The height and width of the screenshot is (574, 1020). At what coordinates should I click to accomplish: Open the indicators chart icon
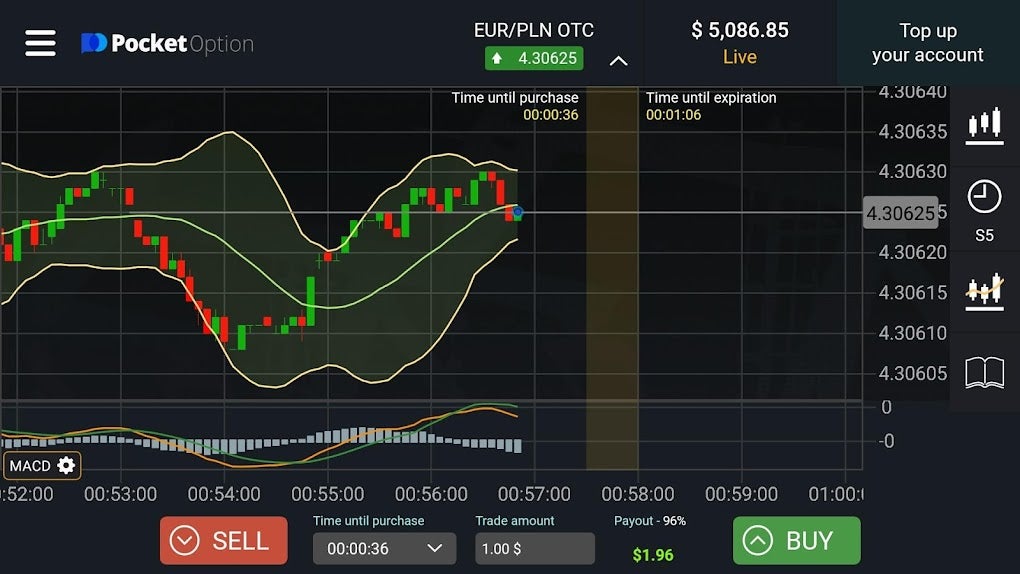click(984, 292)
